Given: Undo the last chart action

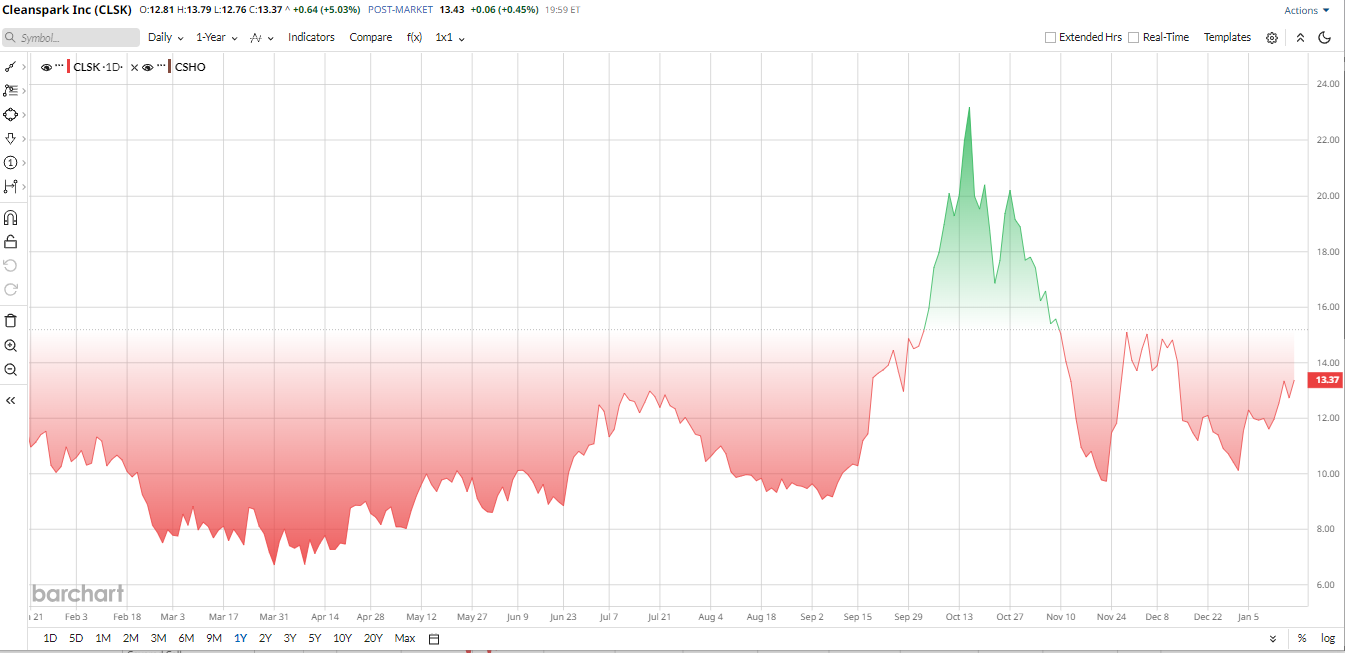Looking at the screenshot, I should (x=11, y=265).
